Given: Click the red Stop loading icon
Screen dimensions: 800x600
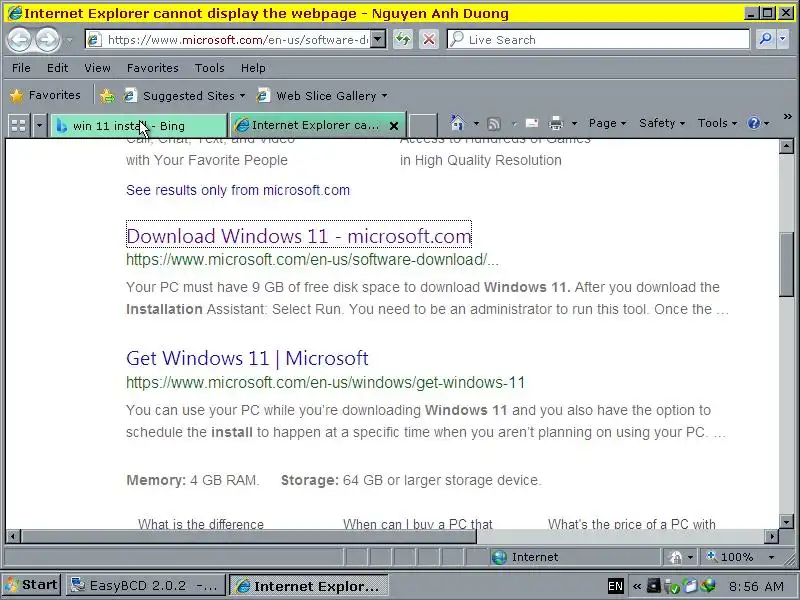Looking at the screenshot, I should point(429,40).
